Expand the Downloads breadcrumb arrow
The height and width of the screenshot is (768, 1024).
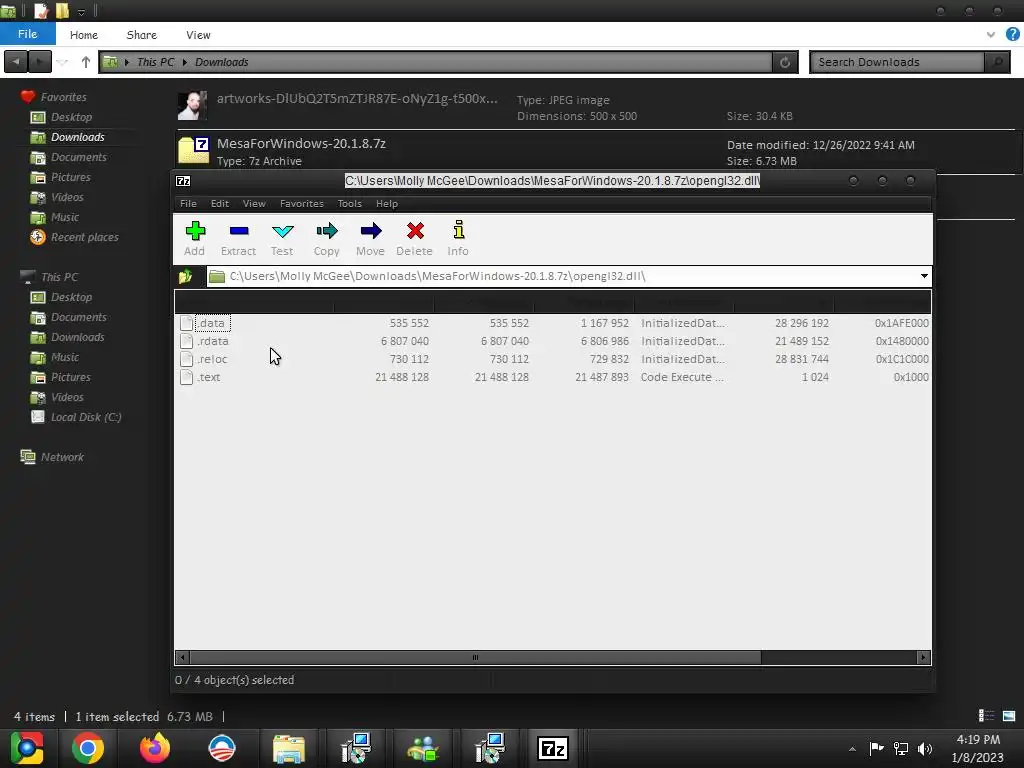tap(185, 62)
